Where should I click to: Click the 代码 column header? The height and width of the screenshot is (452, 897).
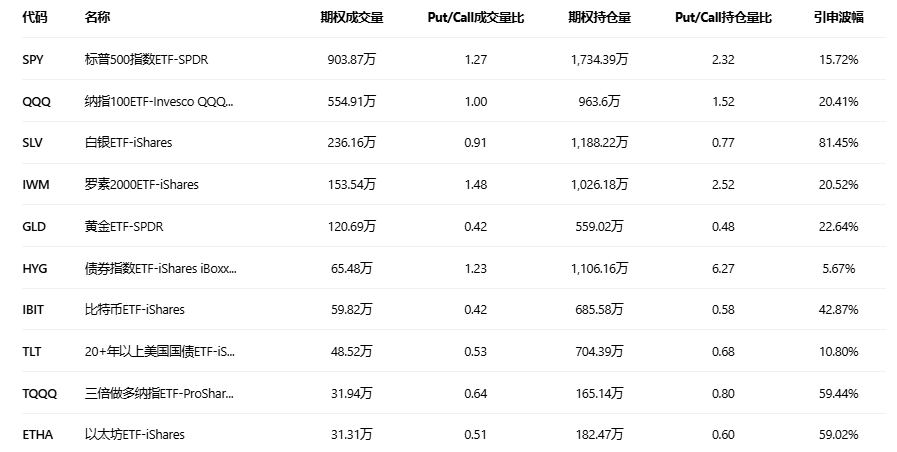click(x=34, y=18)
